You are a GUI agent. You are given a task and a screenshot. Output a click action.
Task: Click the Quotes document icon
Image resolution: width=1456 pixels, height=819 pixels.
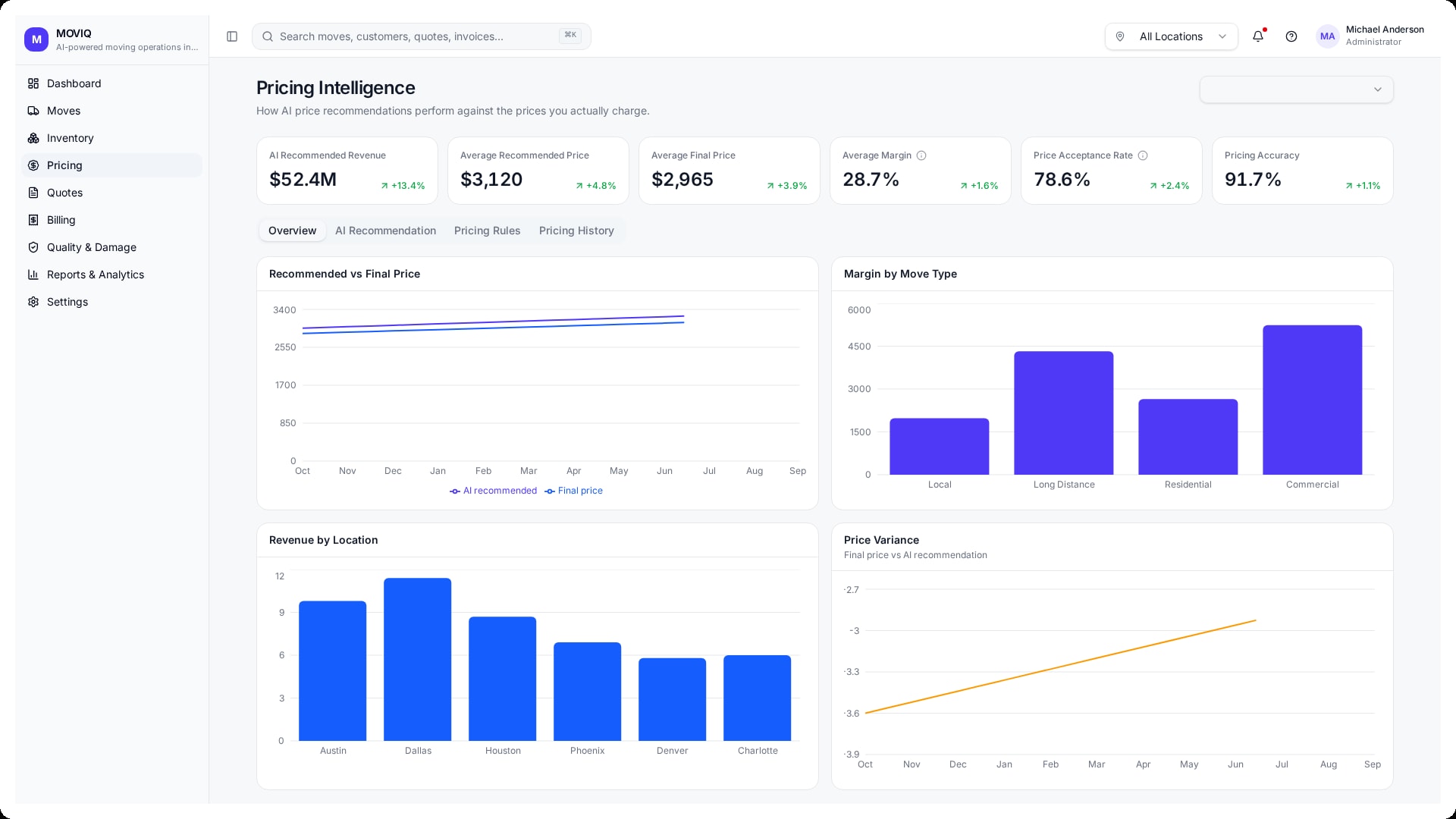click(x=33, y=193)
